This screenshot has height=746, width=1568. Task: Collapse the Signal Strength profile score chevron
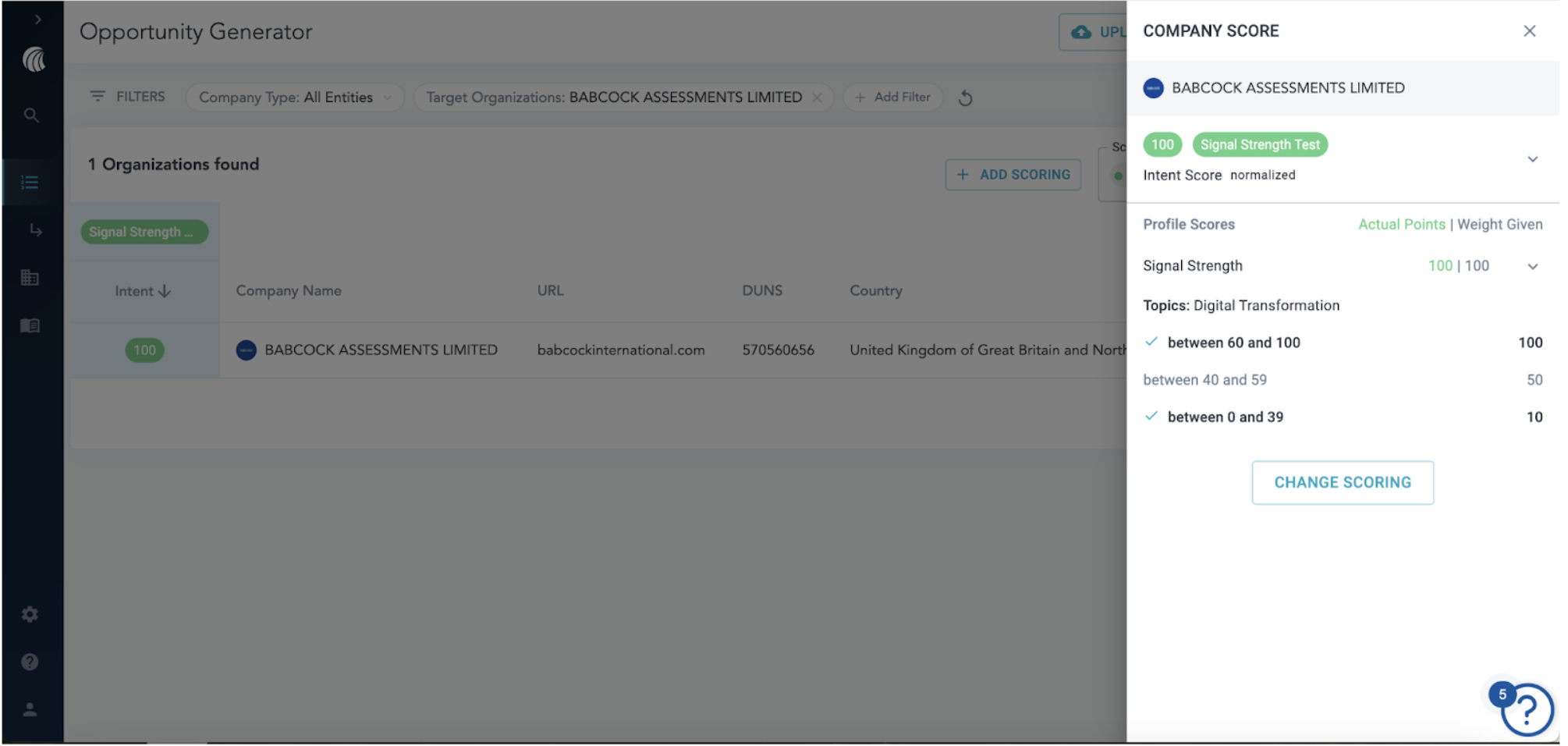pyautogui.click(x=1532, y=267)
